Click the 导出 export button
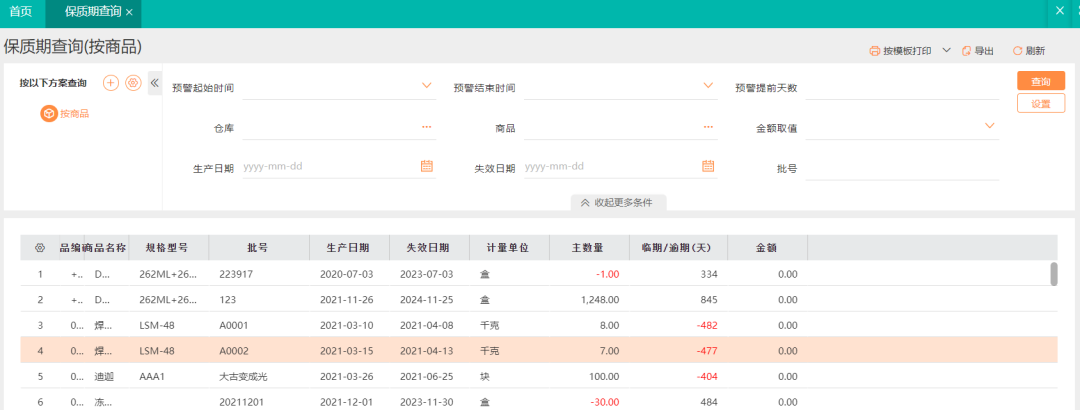Viewport: 1080px width, 410px height. click(x=977, y=50)
